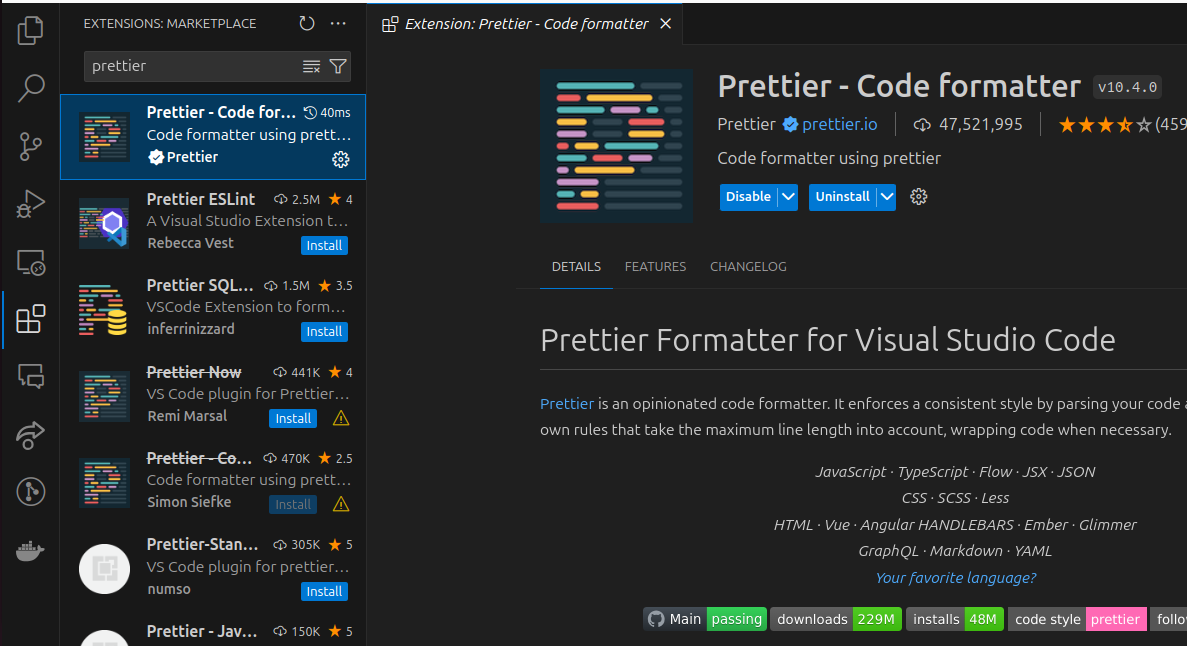1187x646 pixels.
Task: Click the Uninstall button
Action: click(x=843, y=197)
